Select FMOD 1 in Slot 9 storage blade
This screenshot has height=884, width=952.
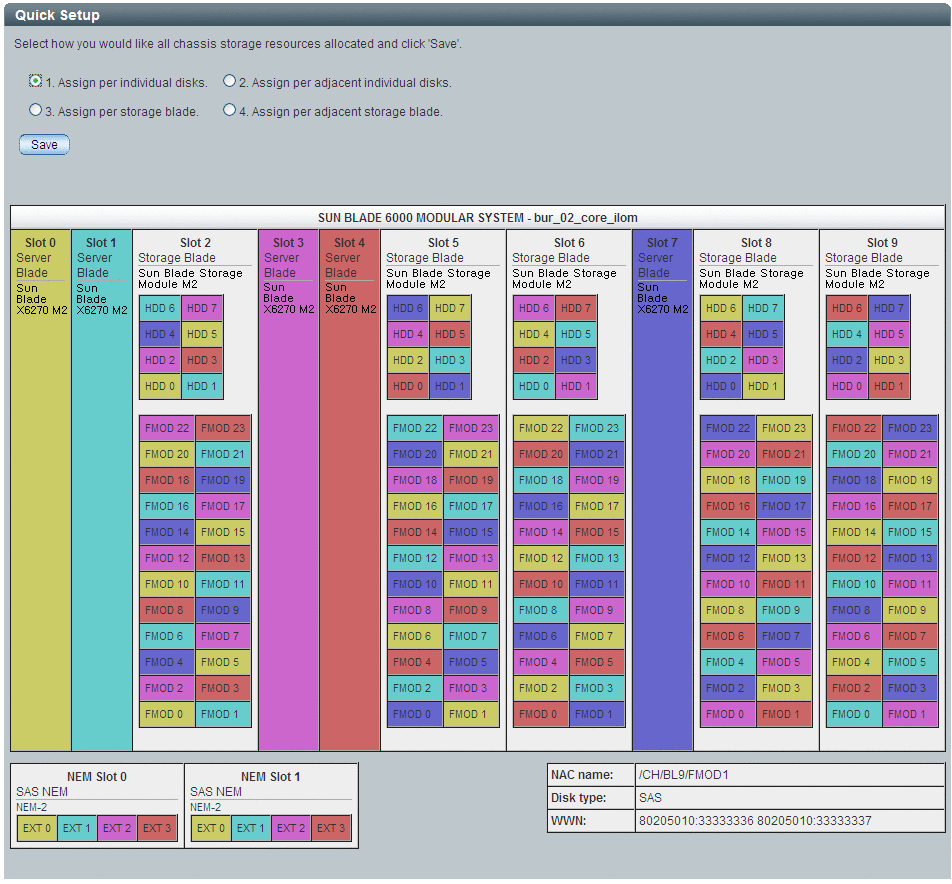click(910, 714)
